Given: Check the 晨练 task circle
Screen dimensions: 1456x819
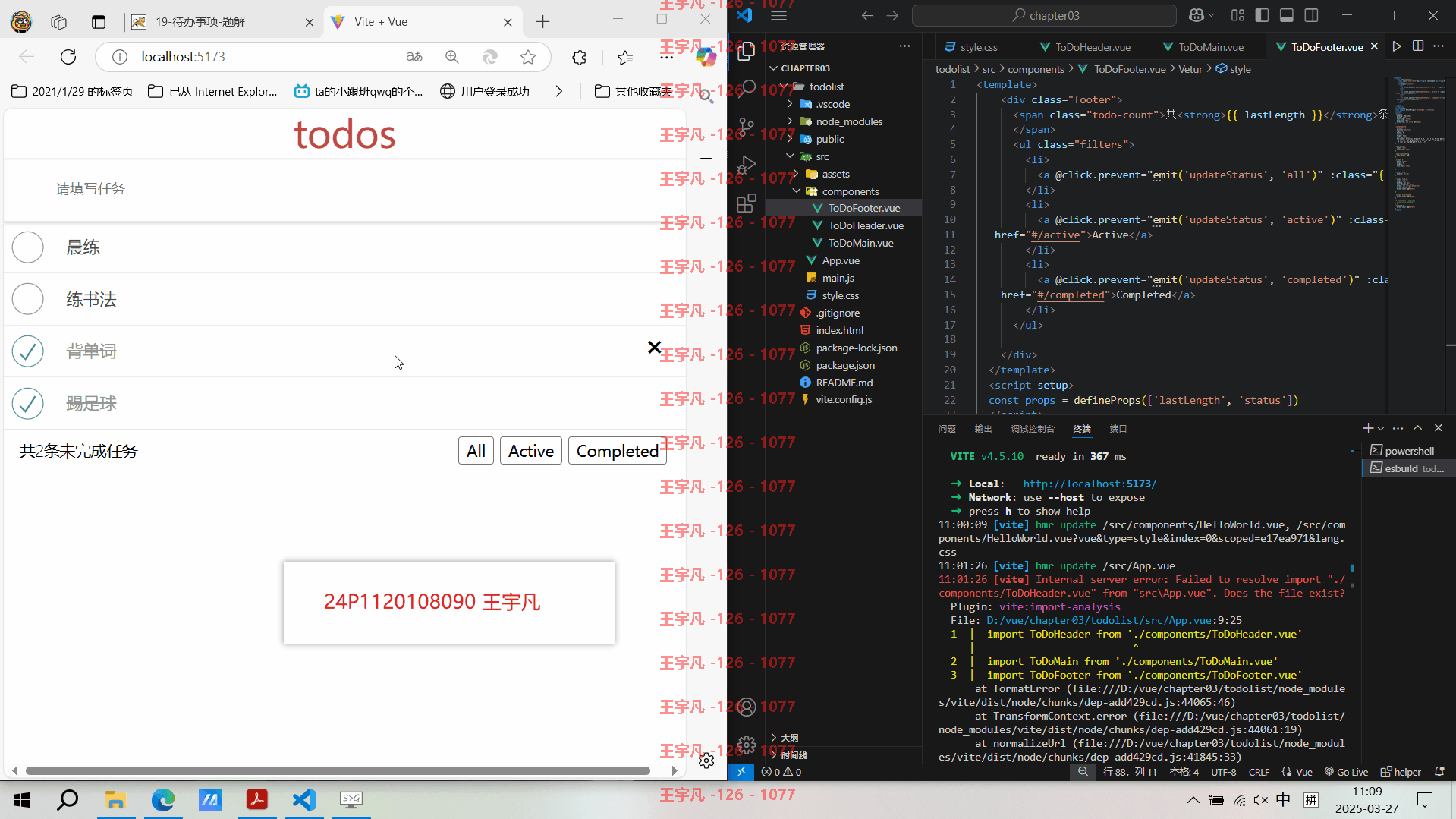Looking at the screenshot, I should point(28,247).
